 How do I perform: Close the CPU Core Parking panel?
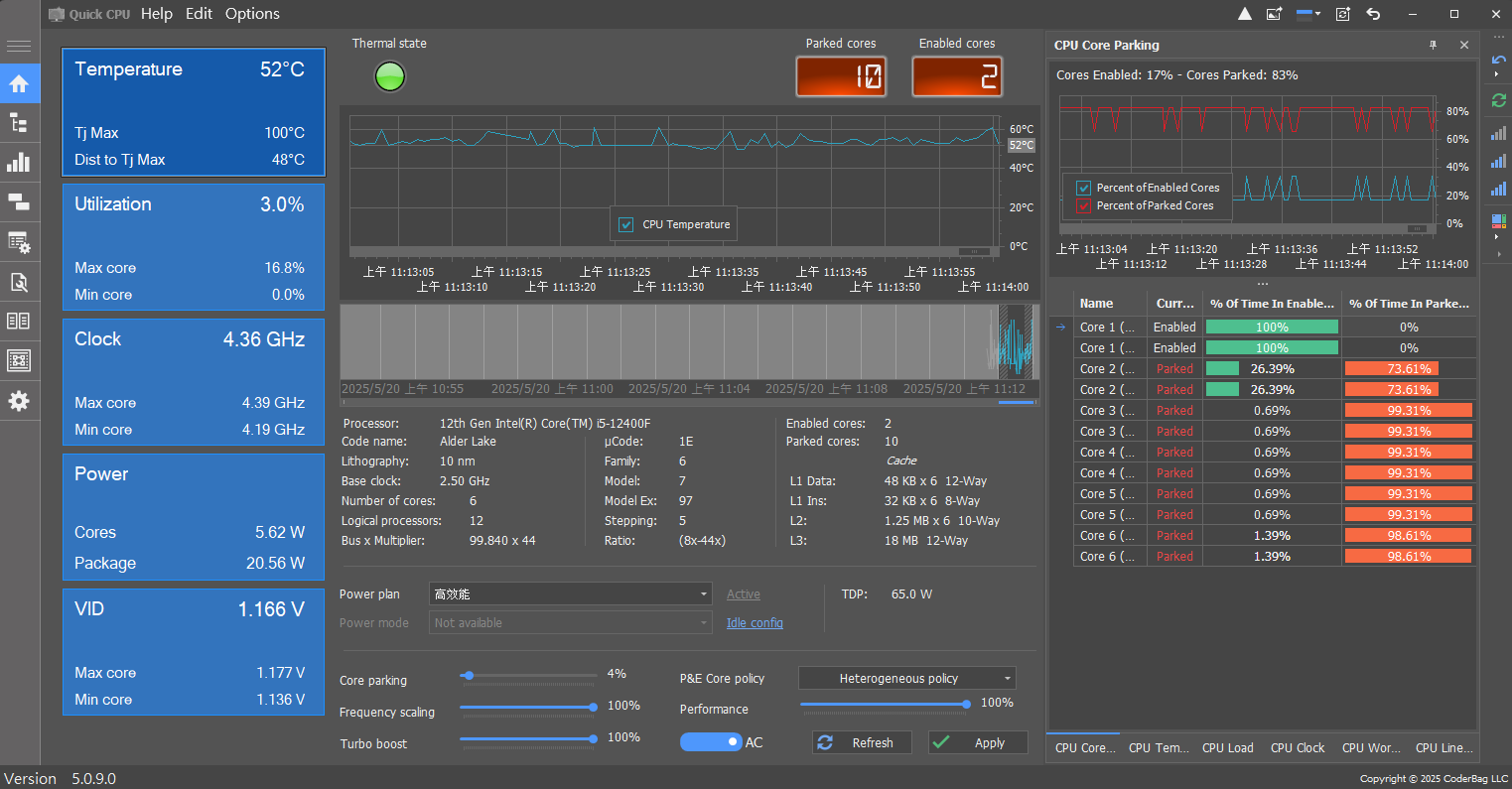click(1464, 45)
